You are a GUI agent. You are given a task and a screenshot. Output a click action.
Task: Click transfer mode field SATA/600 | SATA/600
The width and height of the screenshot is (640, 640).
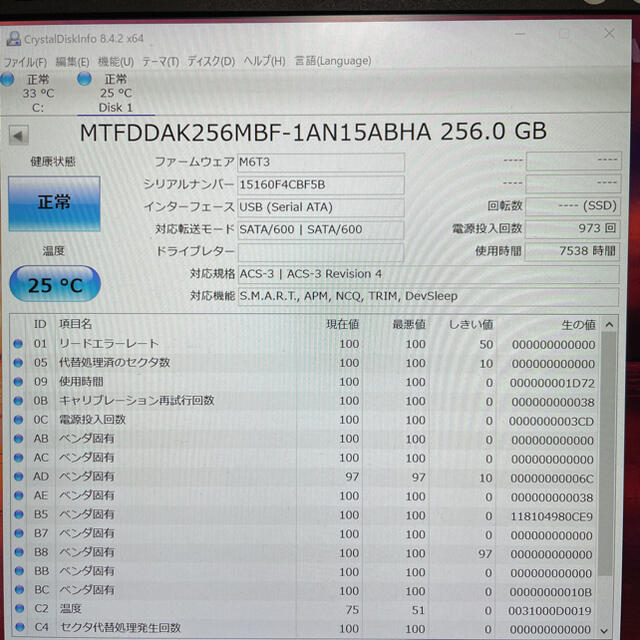(x=321, y=230)
